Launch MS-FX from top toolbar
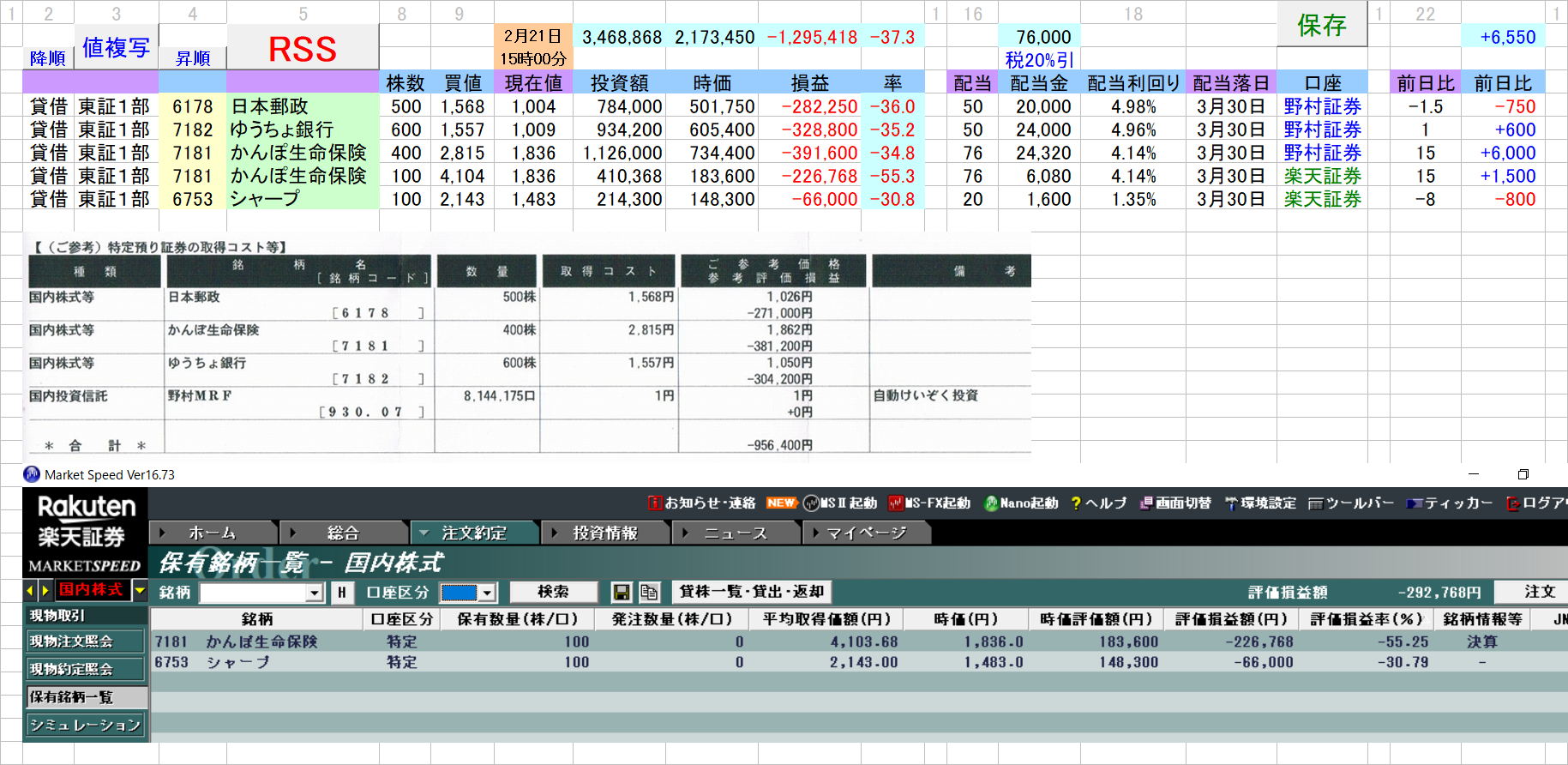This screenshot has height=765, width=1568. pyautogui.click(x=929, y=503)
